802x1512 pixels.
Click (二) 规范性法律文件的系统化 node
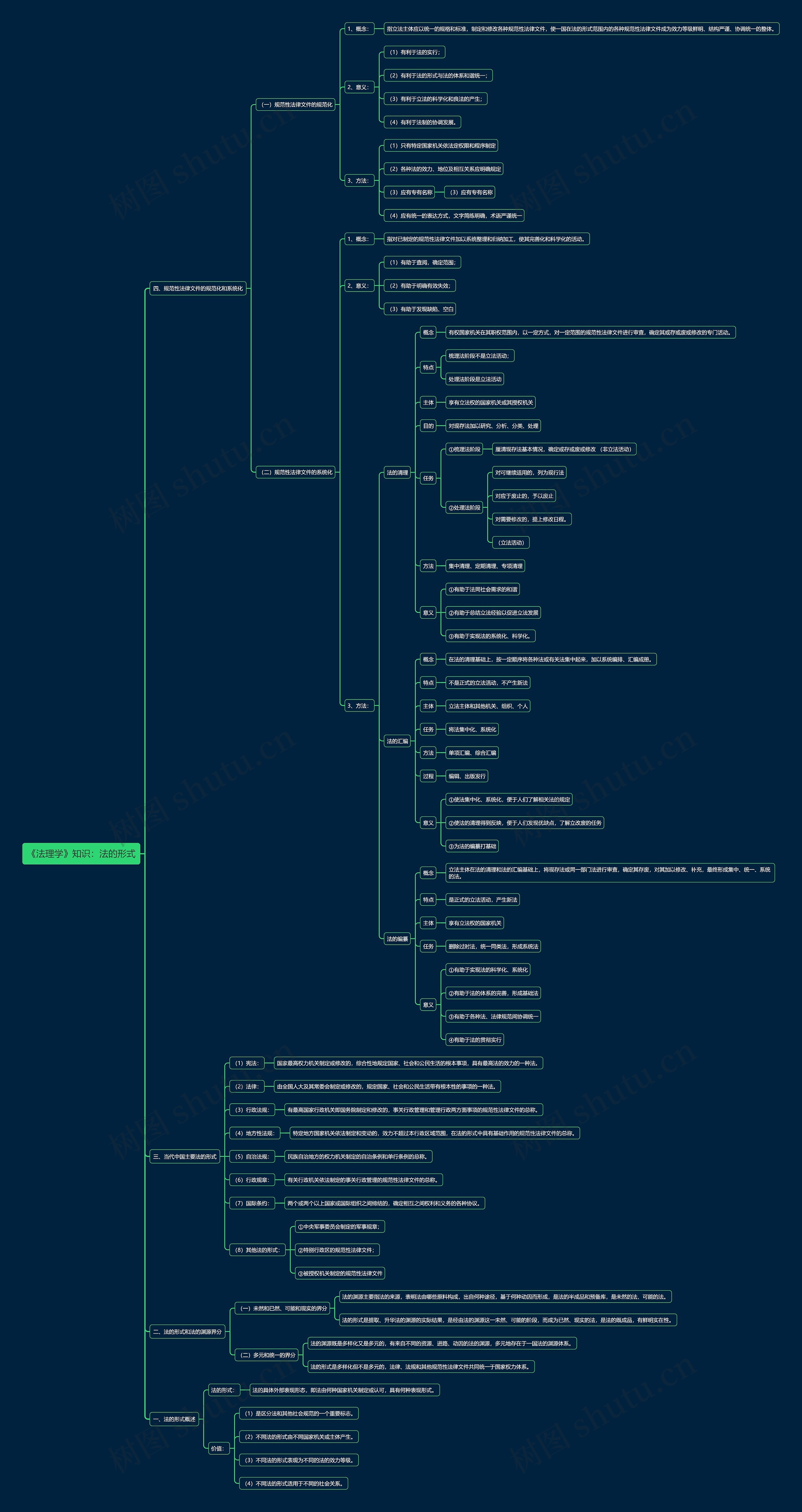[x=296, y=472]
